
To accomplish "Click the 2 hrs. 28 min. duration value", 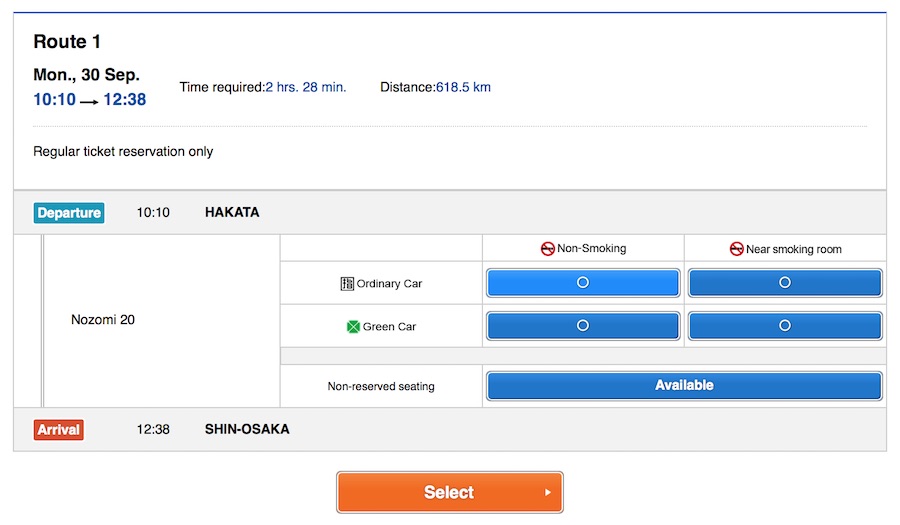I will [x=306, y=88].
